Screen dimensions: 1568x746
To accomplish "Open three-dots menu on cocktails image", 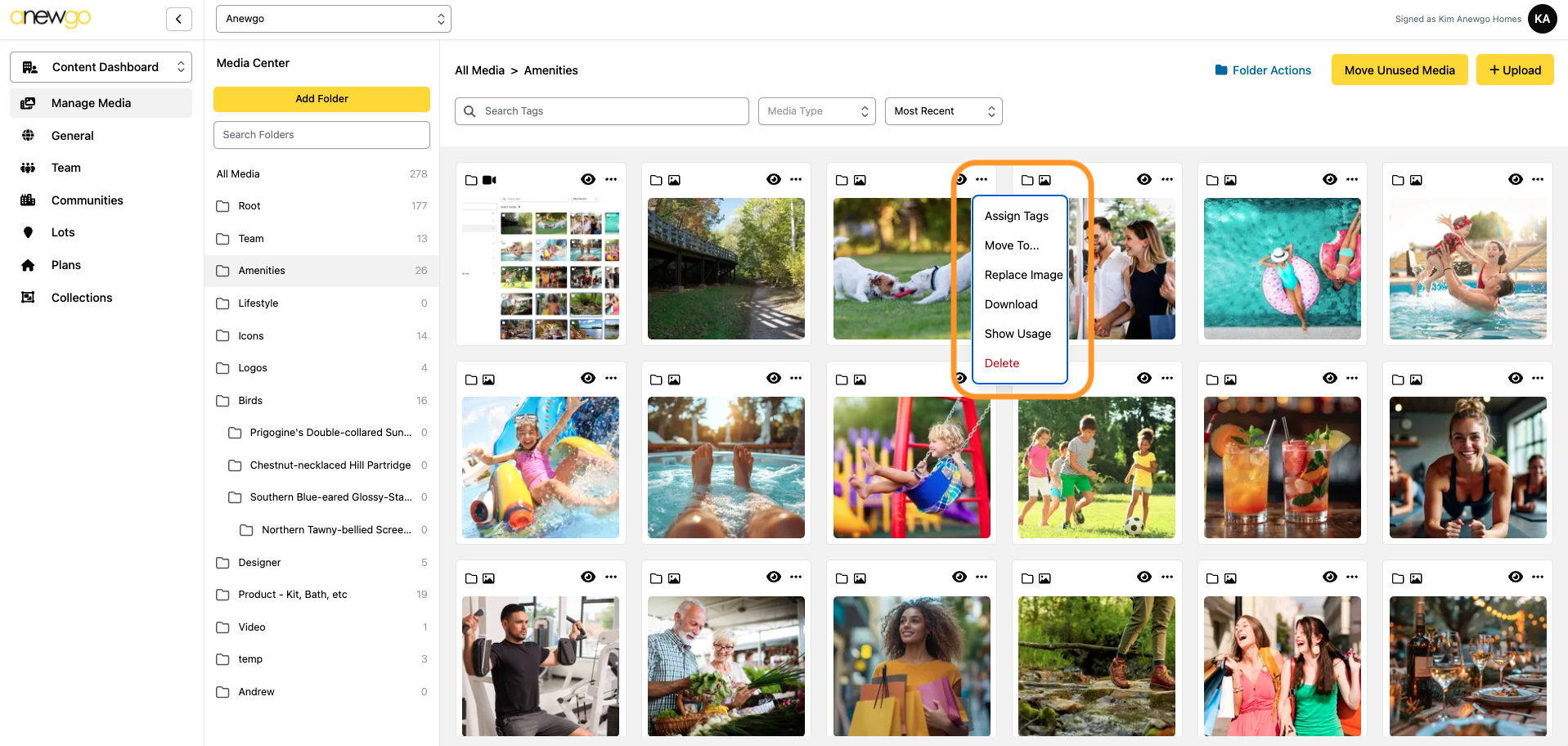I will [1352, 378].
